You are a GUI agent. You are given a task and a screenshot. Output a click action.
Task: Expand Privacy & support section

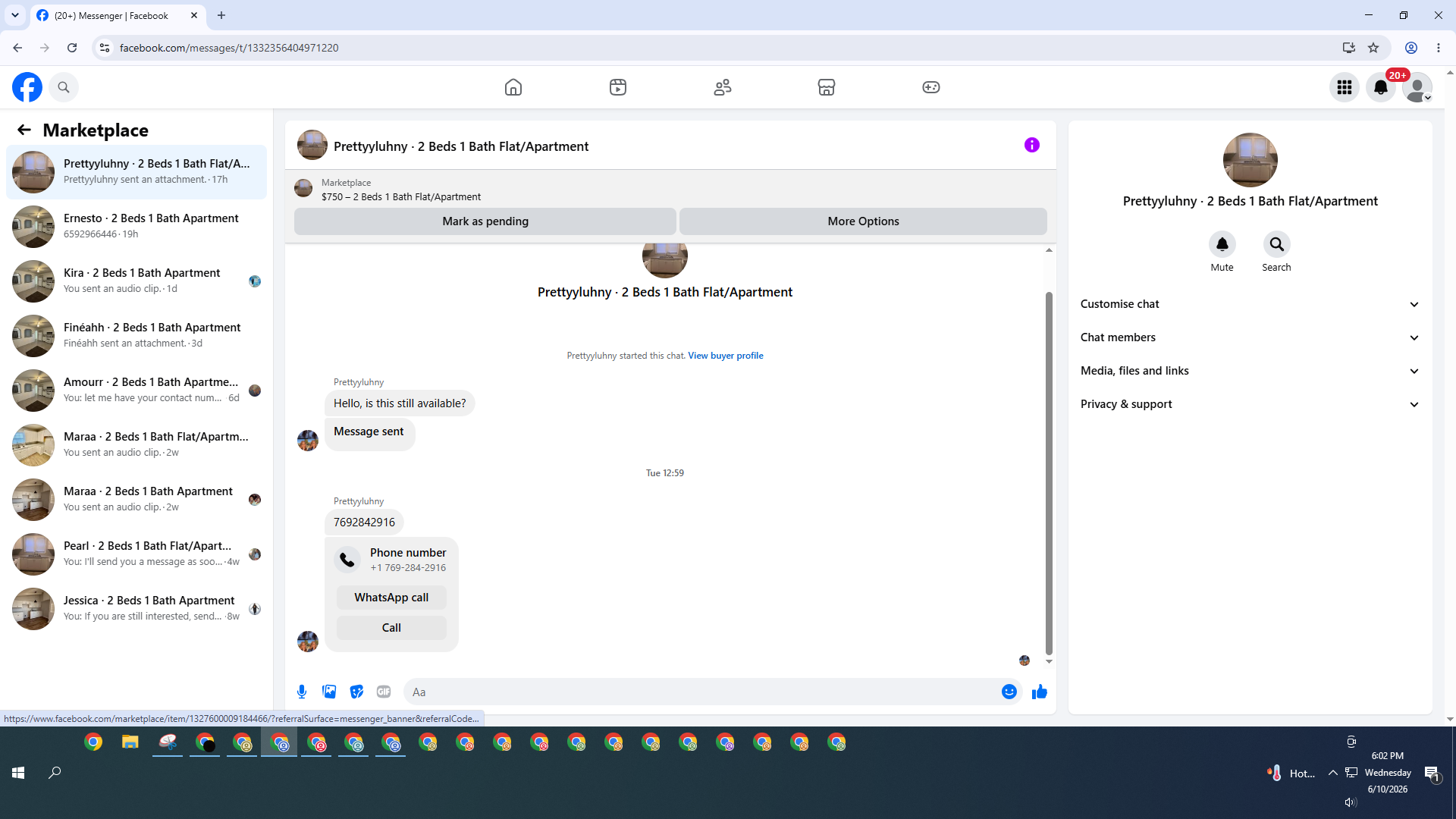coord(1250,404)
